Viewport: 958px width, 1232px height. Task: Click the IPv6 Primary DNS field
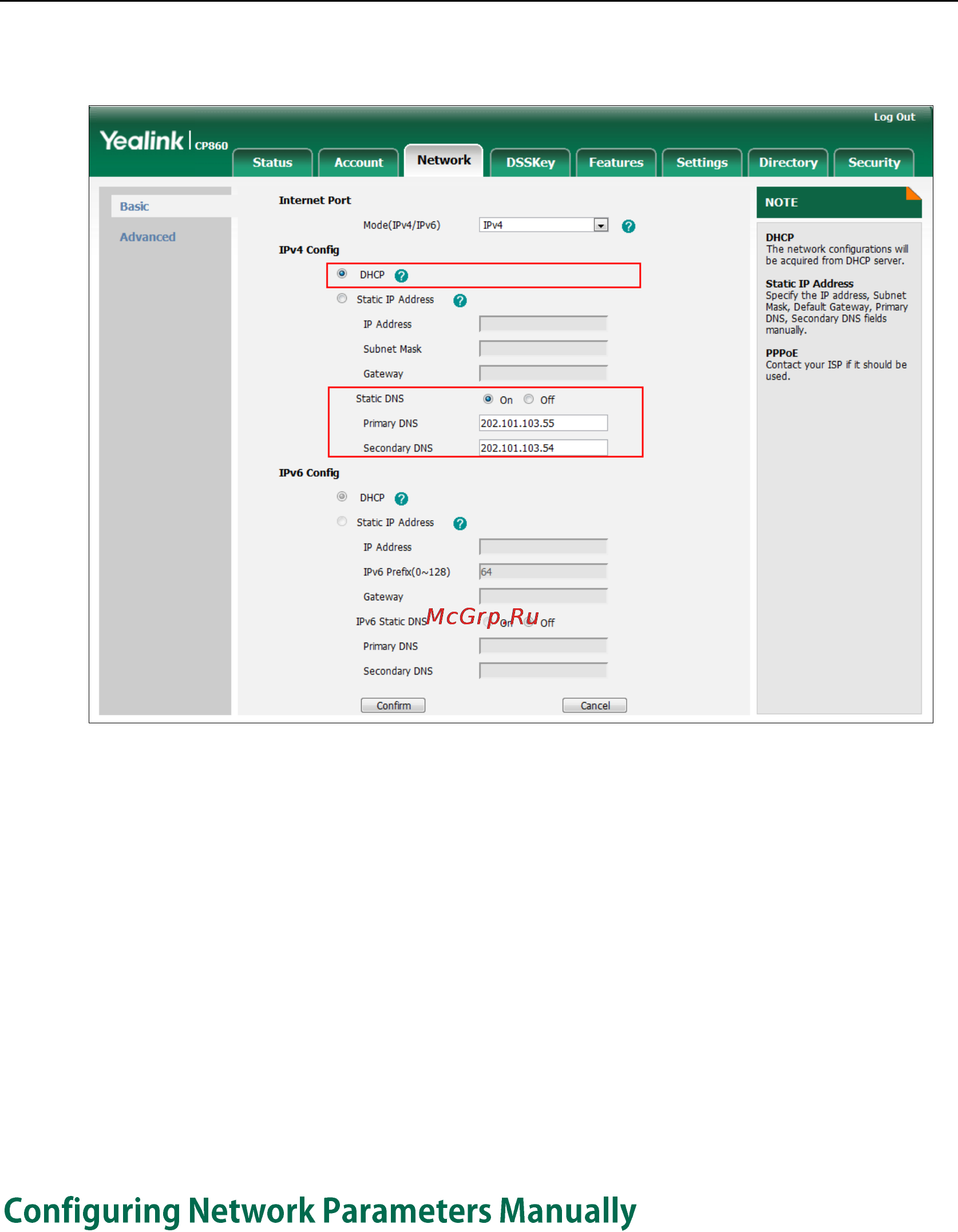pyautogui.click(x=543, y=646)
